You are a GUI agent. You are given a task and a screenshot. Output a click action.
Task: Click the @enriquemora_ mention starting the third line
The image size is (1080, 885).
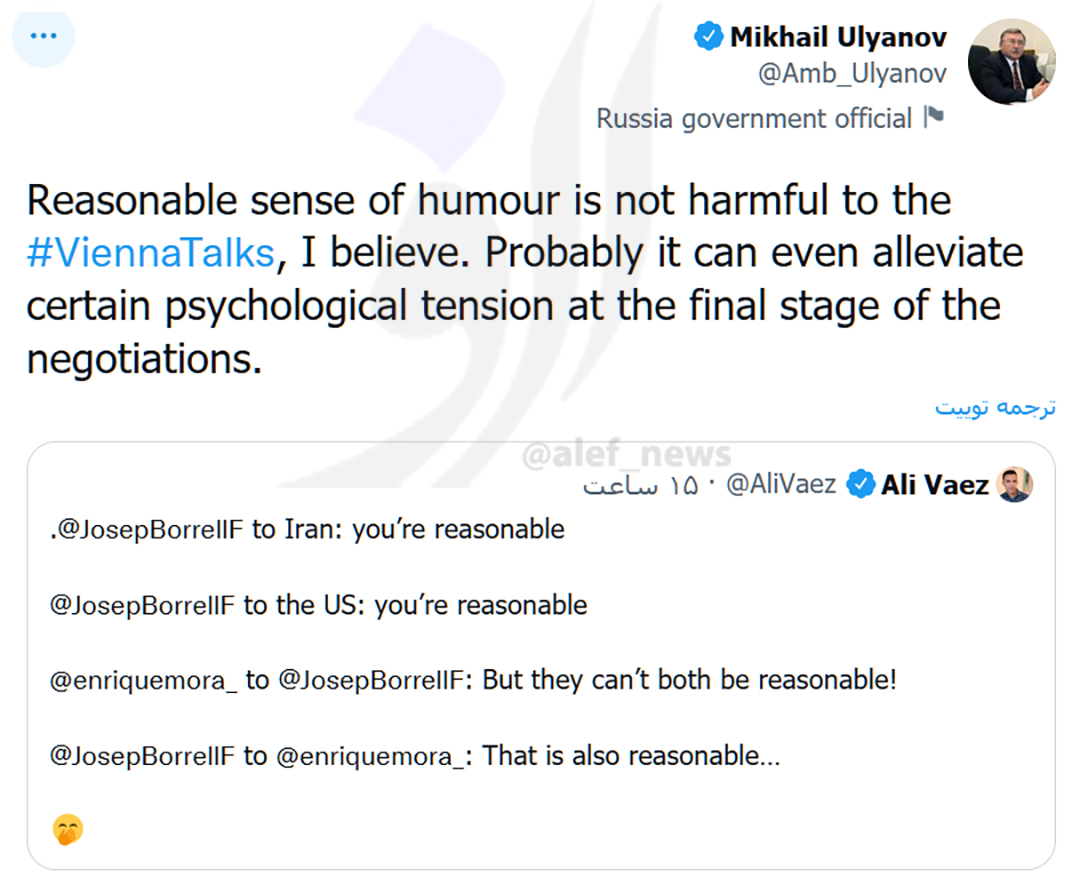(x=144, y=681)
